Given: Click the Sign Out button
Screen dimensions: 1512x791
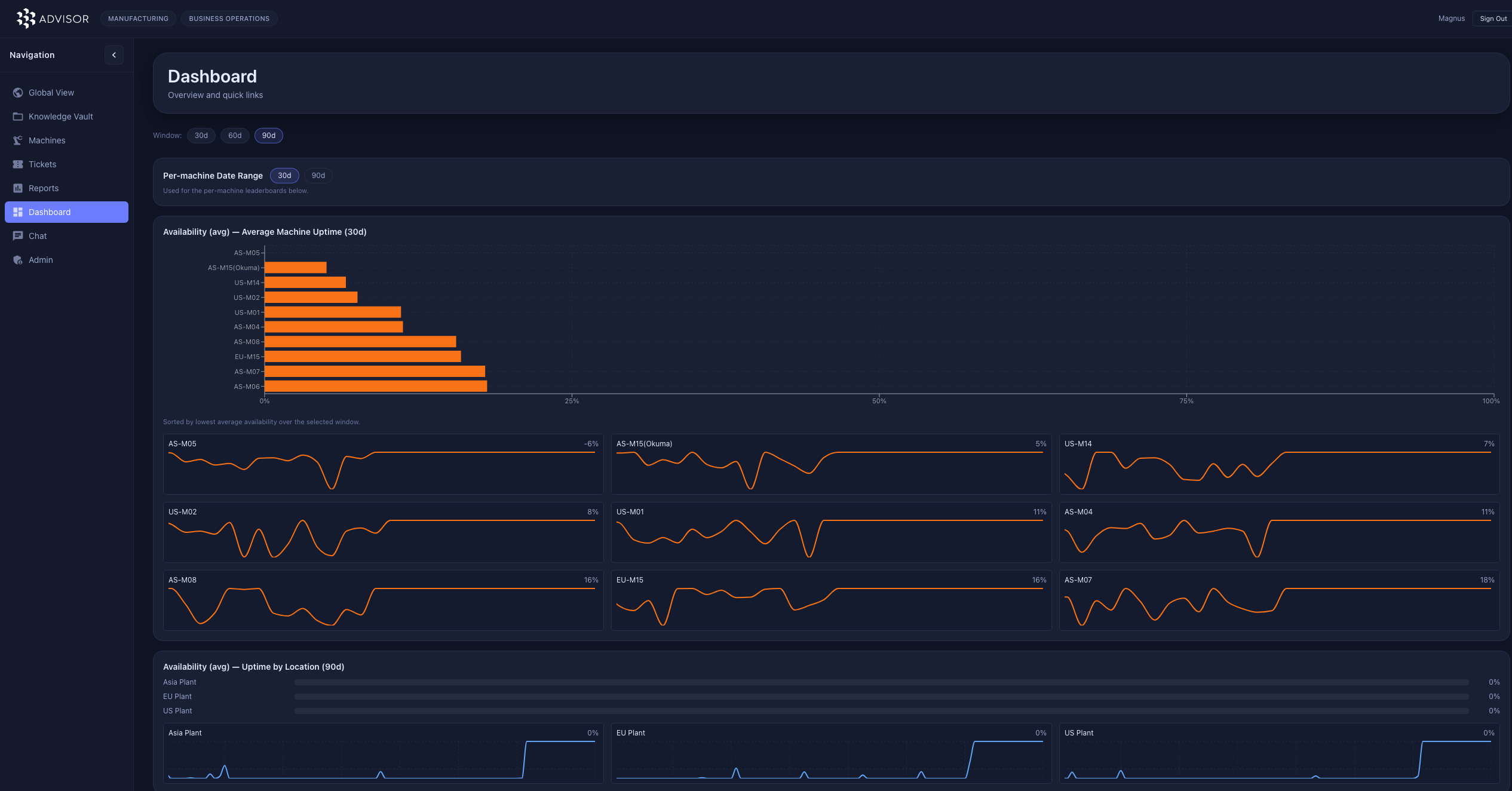Looking at the screenshot, I should [1492, 19].
